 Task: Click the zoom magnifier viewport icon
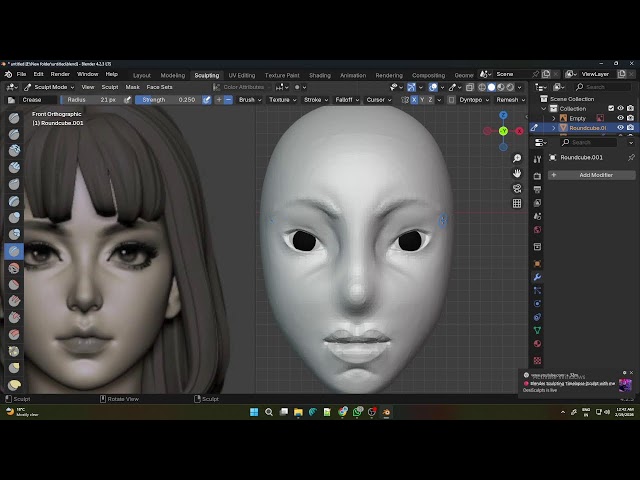coord(517,158)
